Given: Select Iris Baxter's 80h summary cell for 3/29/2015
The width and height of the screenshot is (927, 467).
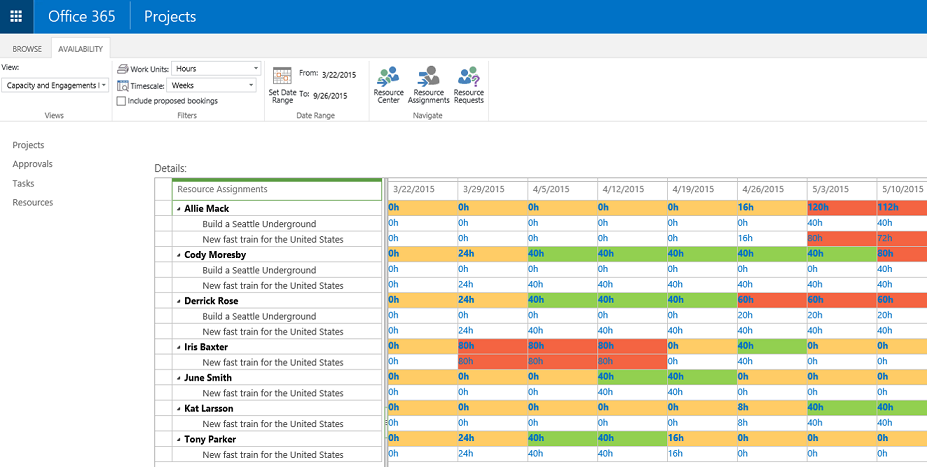Looking at the screenshot, I should coord(492,346).
